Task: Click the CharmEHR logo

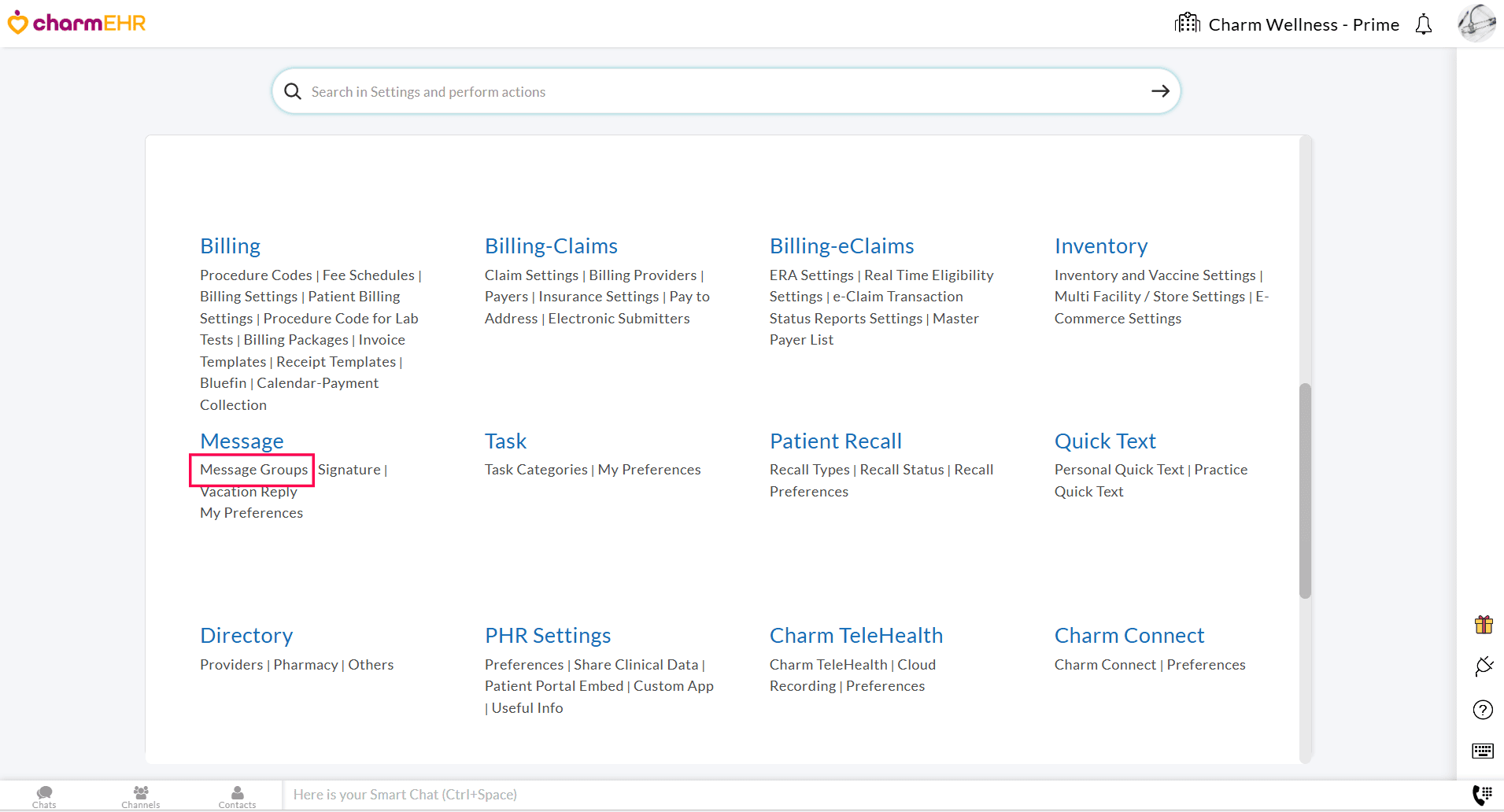Action: 77,23
